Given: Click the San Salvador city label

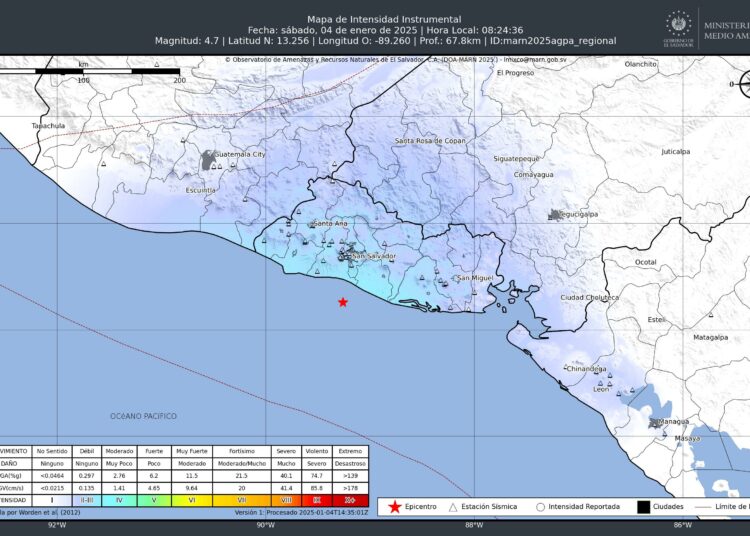Looking at the screenshot, I should [374, 256].
